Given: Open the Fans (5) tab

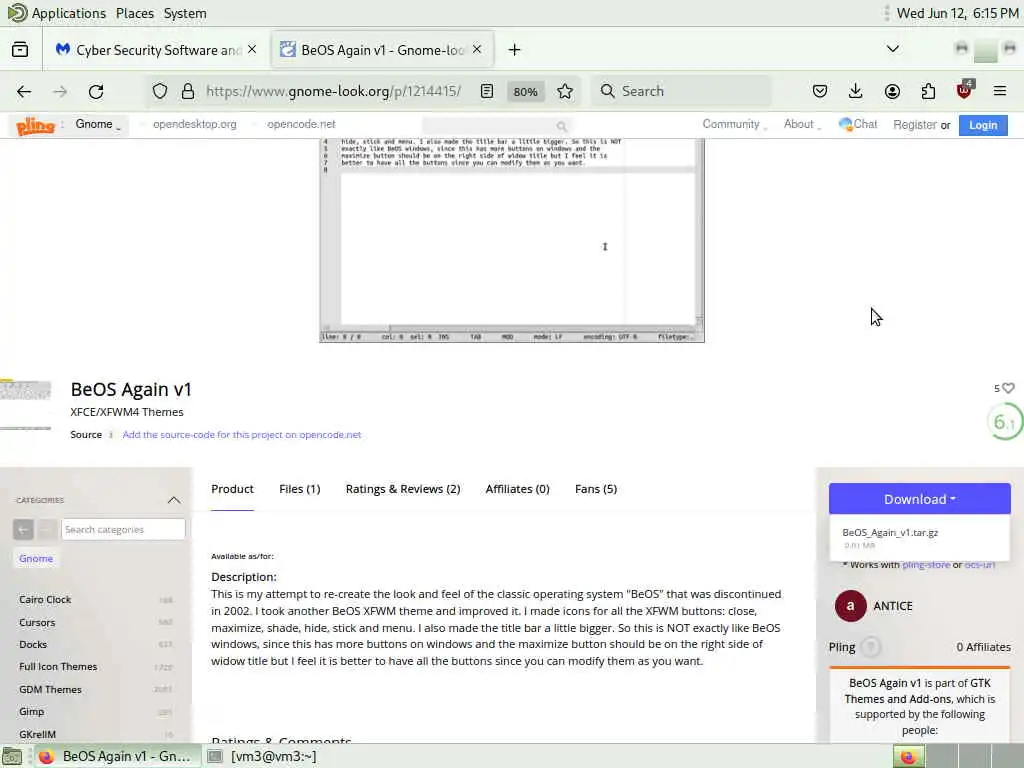Looking at the screenshot, I should tap(596, 489).
